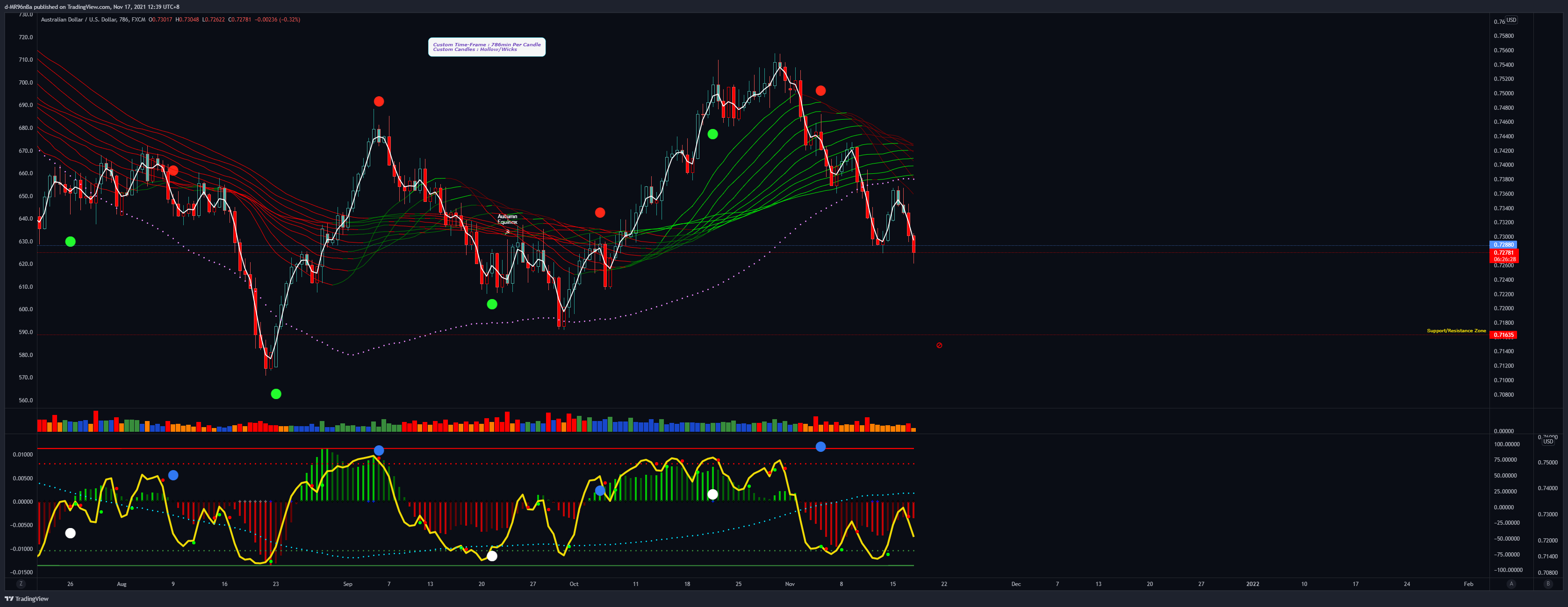The width and height of the screenshot is (1568, 607).
Task: Select the green dot below the September 21 low
Action: click(492, 304)
